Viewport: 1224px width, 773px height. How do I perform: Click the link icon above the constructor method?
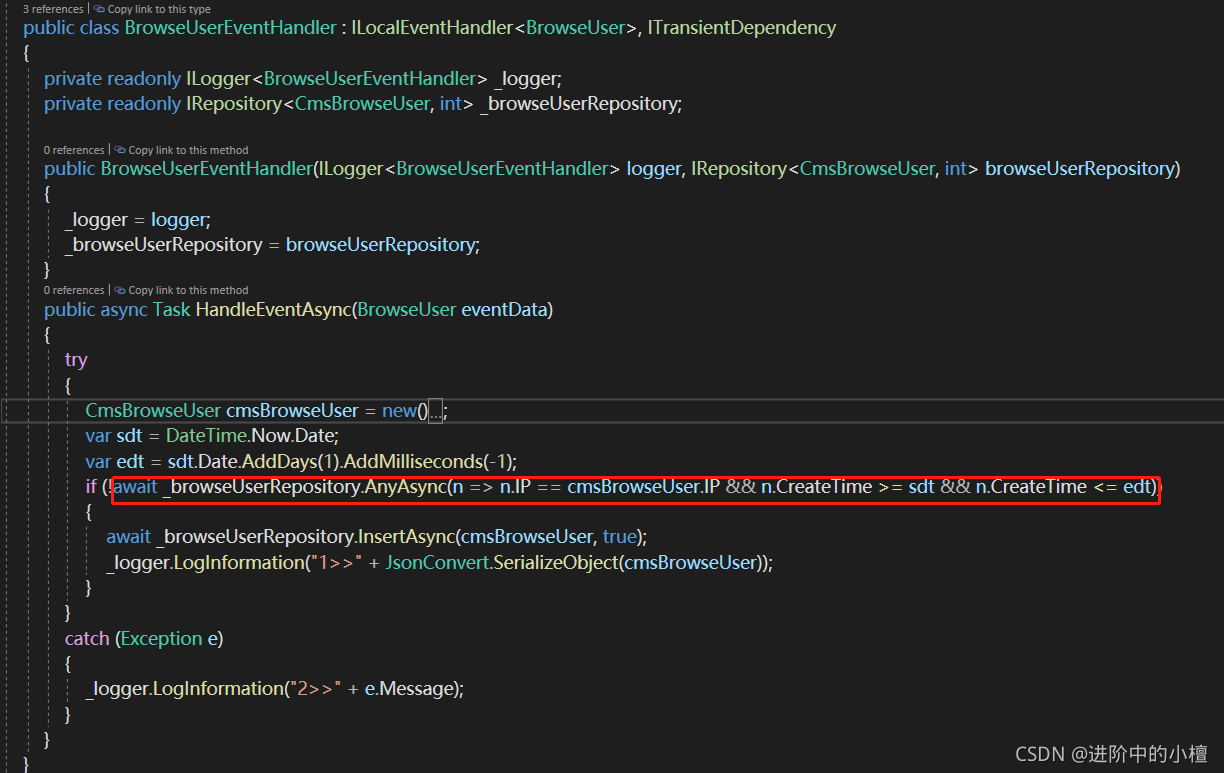tap(119, 149)
